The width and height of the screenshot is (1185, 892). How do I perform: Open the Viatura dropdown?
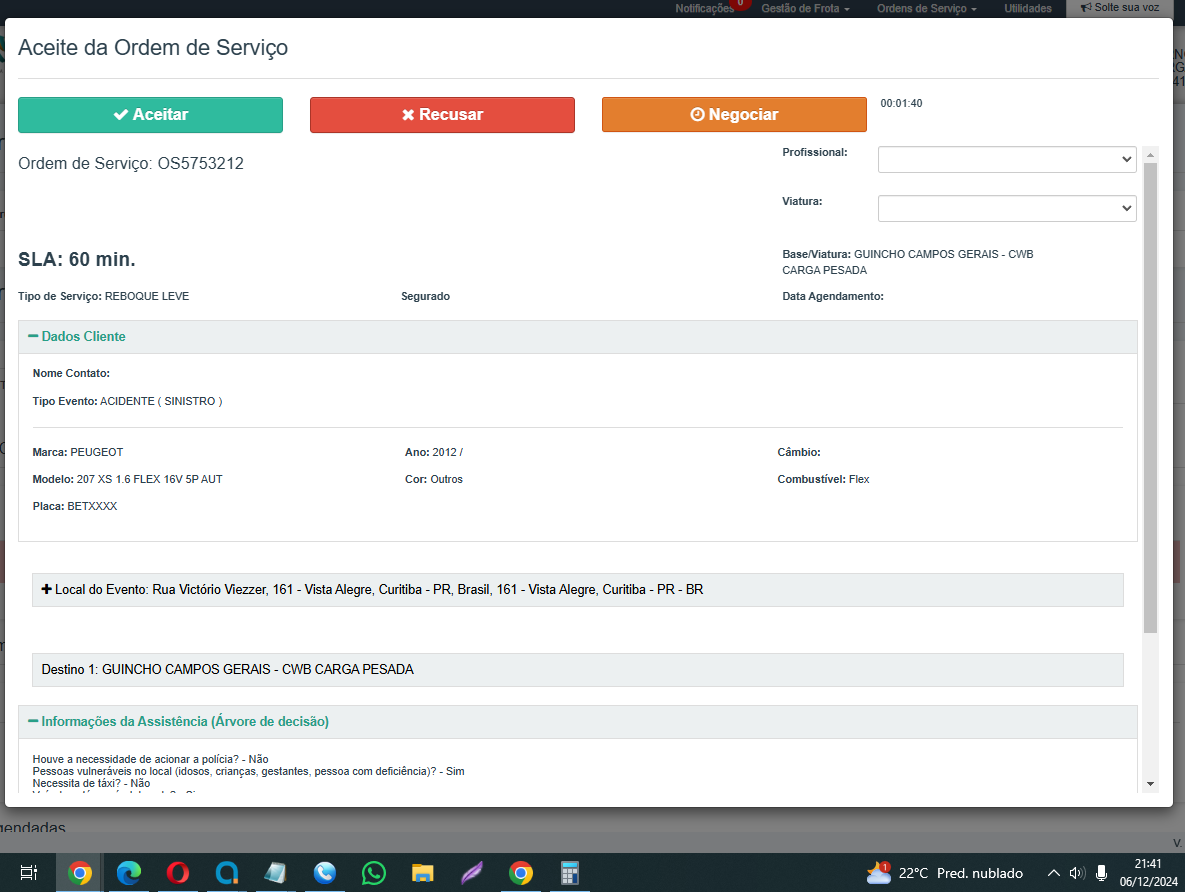pos(1007,209)
